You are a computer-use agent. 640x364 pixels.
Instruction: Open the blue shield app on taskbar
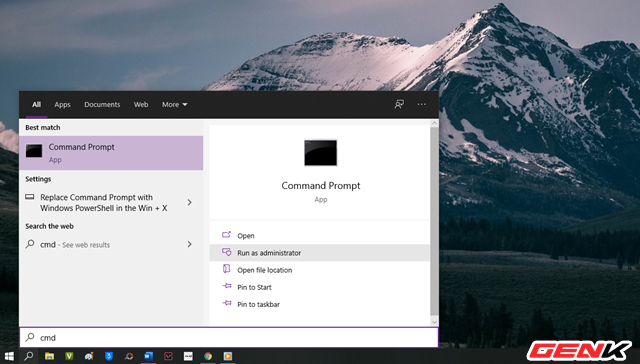109,356
